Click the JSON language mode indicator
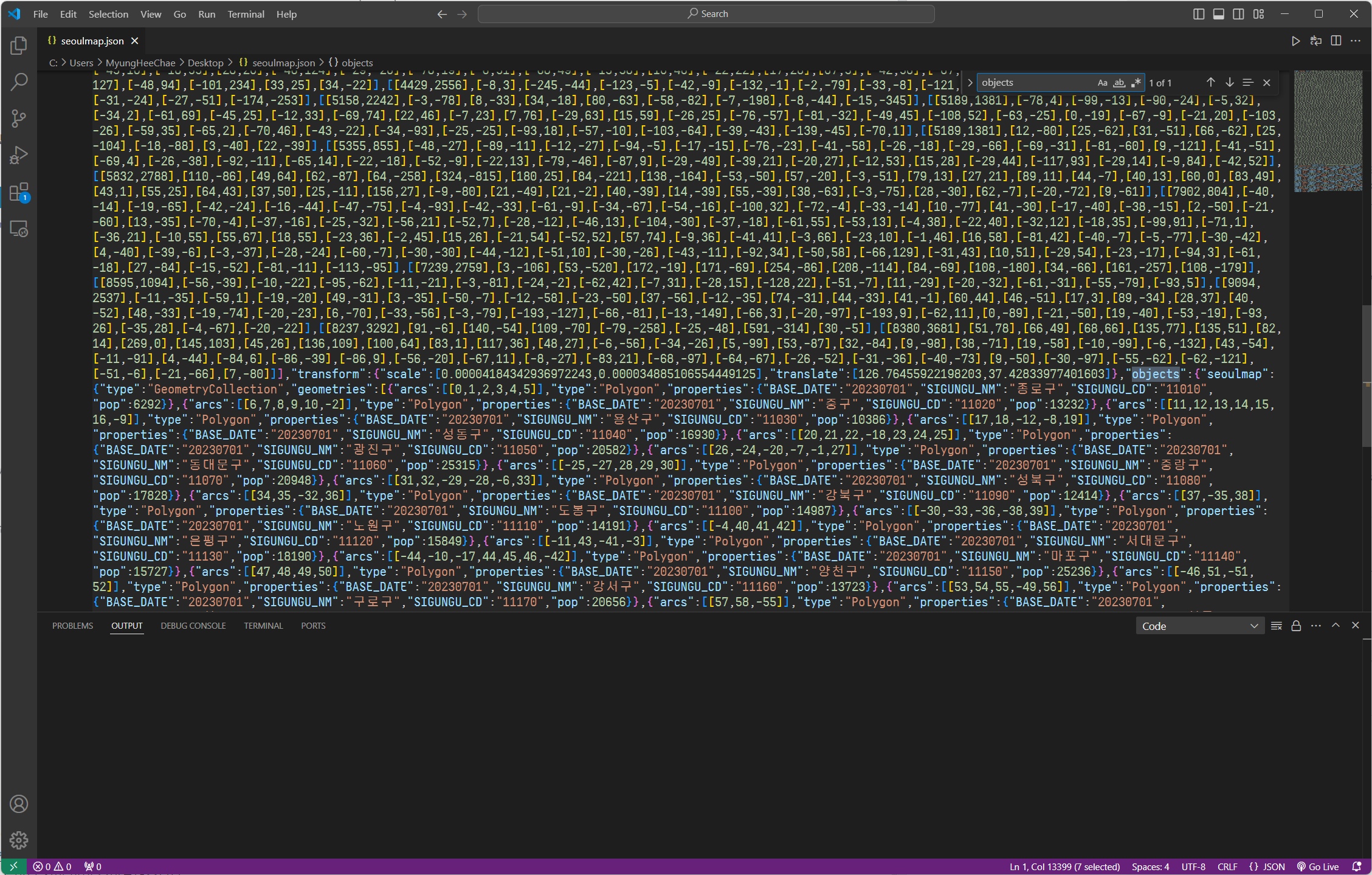The image size is (1372, 875). (1267, 866)
